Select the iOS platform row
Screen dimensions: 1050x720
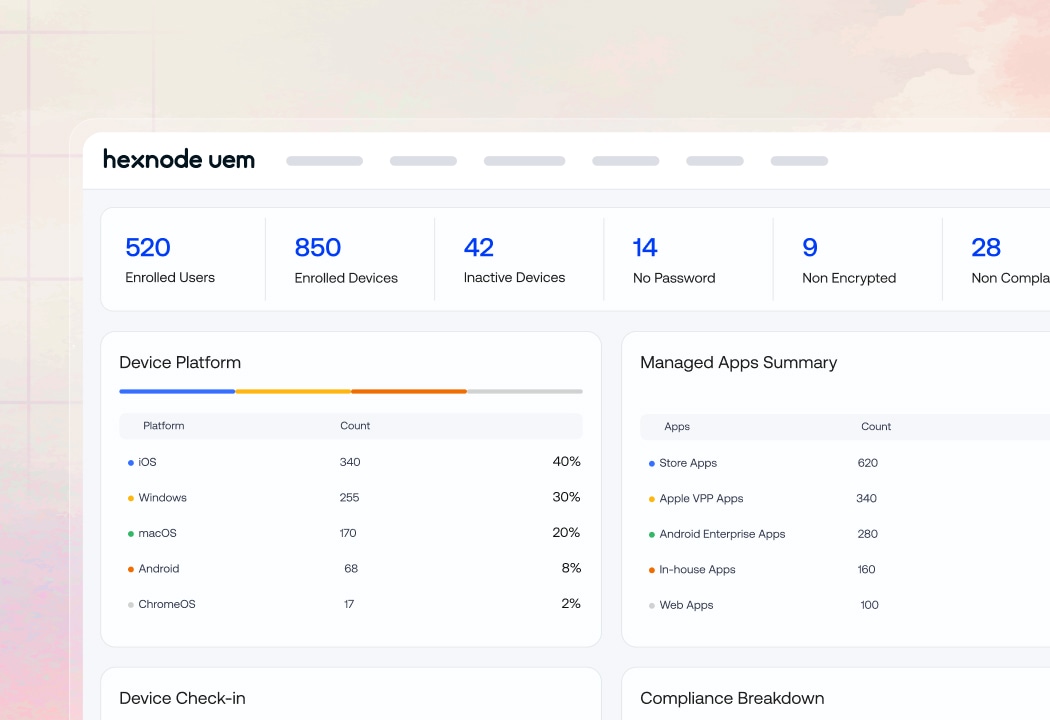point(351,462)
